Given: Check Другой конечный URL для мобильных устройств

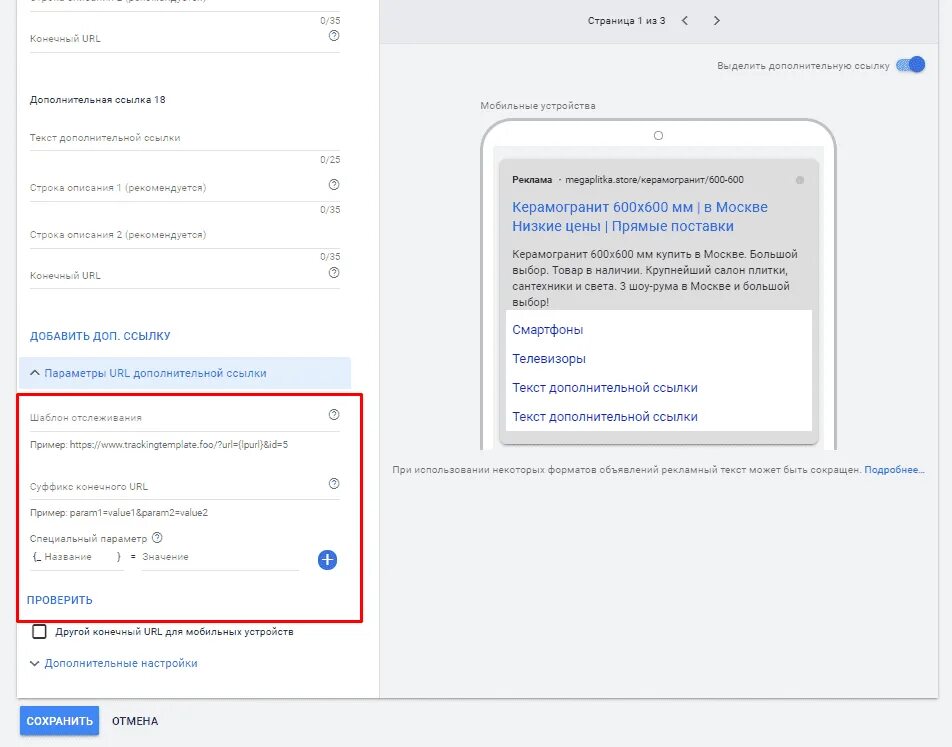Looking at the screenshot, I should [39, 632].
